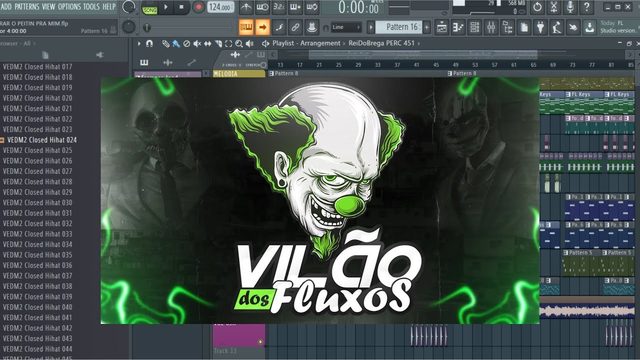Open the ReiDoBrega PERC 451 clip selector
640x360 pixels.
pos(381,43)
